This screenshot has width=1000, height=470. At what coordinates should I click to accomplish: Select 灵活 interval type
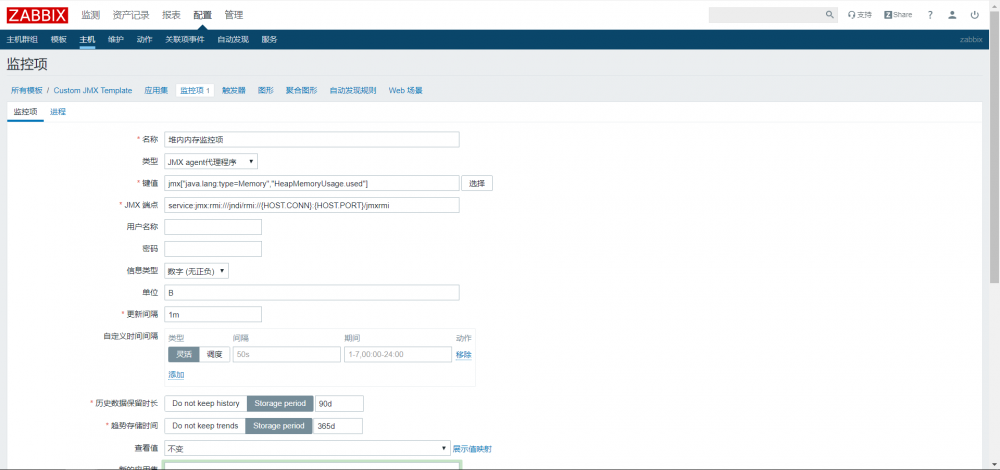tap(184, 355)
